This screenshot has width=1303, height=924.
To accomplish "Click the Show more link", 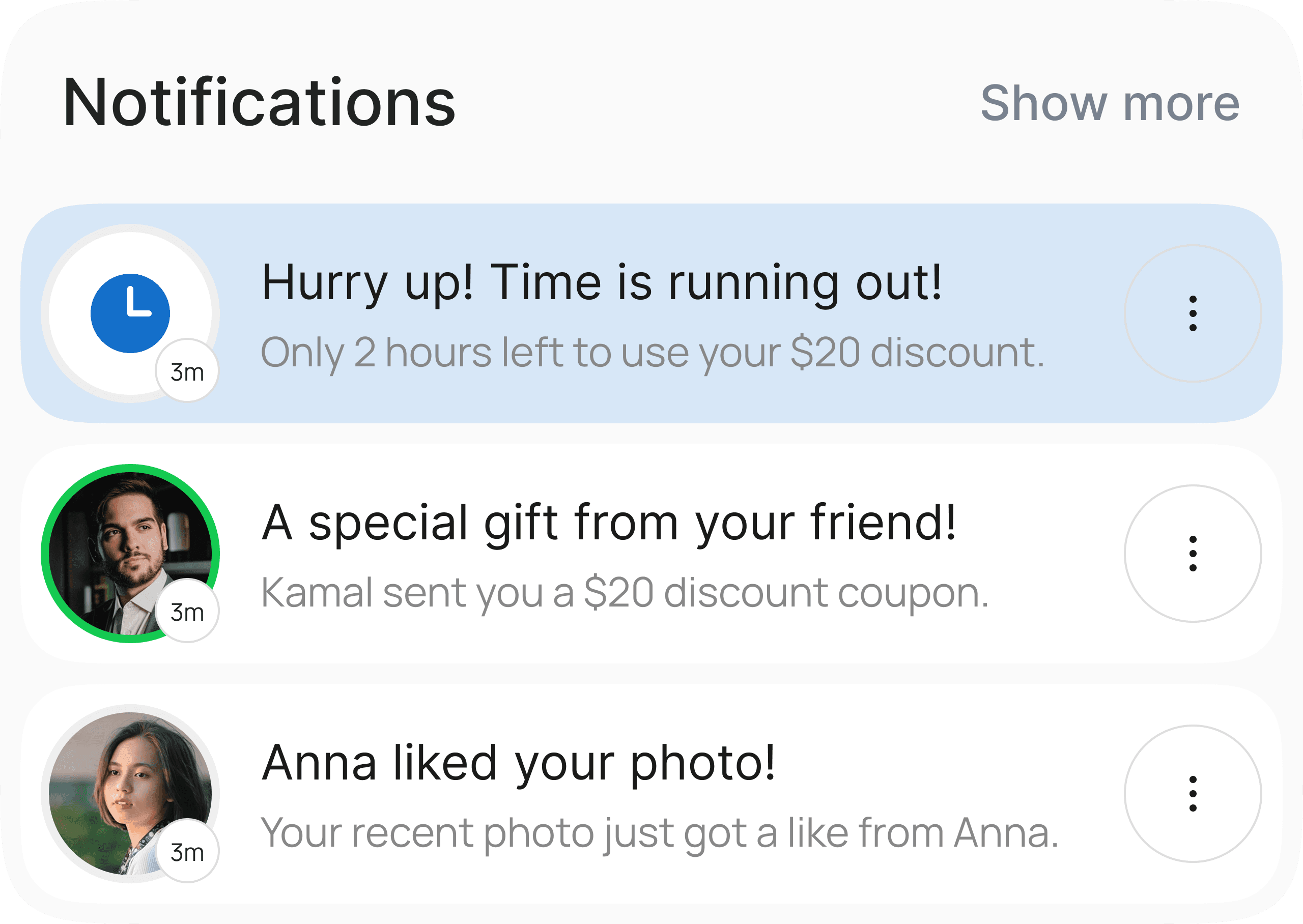I will [1110, 103].
